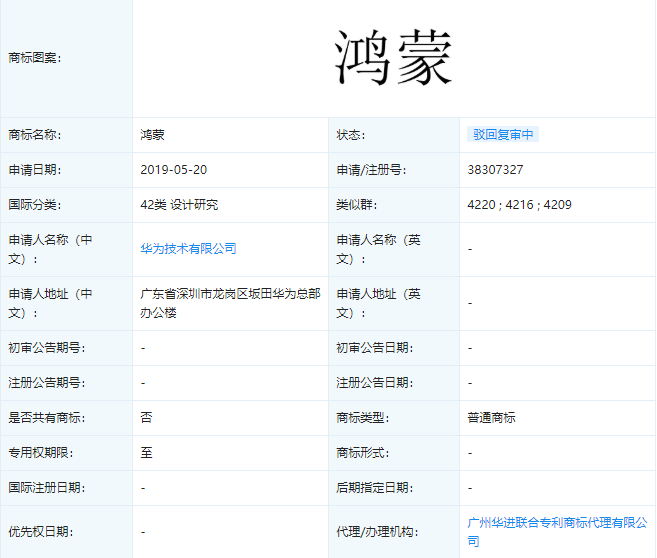Open agency link 广州华进联合专利商标代理有限公司
The height and width of the screenshot is (558, 657).
pyautogui.click(x=557, y=532)
